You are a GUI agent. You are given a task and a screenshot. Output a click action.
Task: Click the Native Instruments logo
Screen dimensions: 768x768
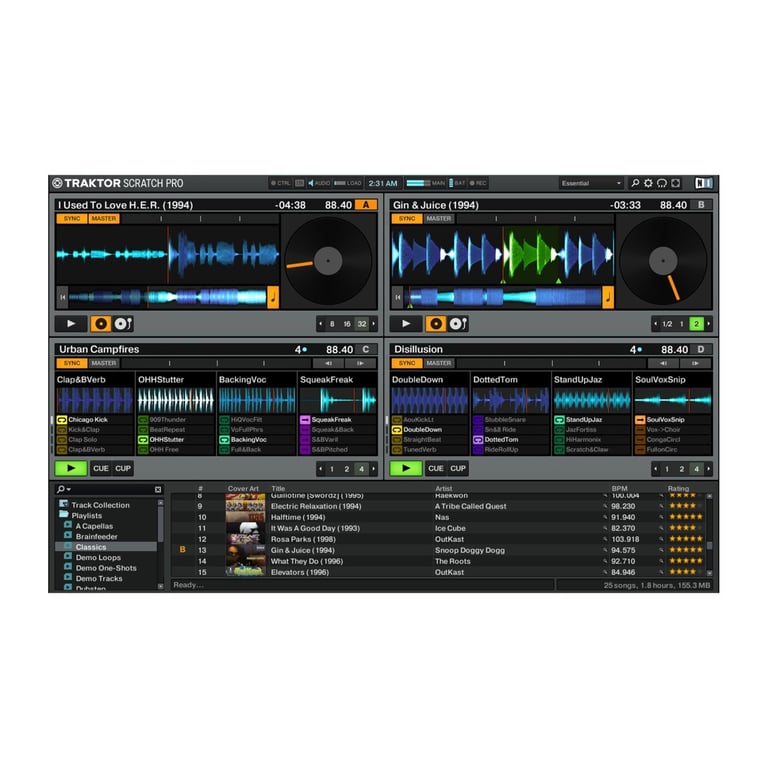[x=704, y=183]
